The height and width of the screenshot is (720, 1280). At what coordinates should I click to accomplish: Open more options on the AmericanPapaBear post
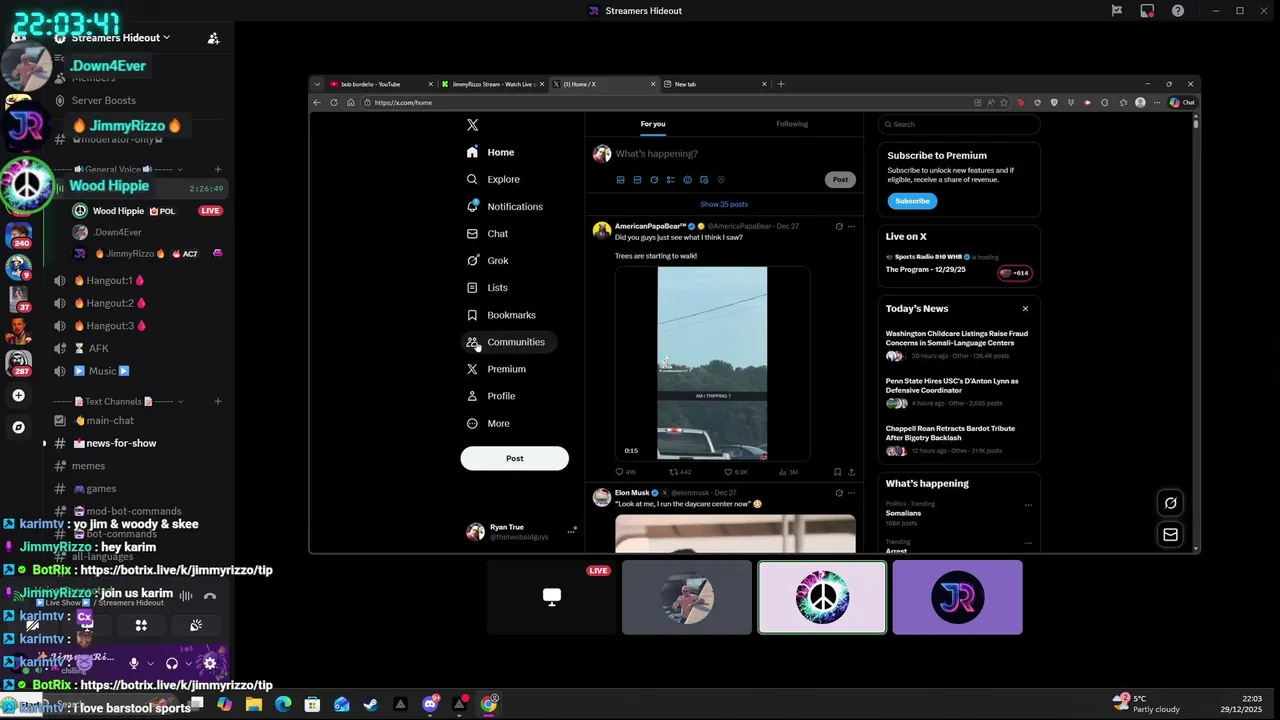point(852,226)
